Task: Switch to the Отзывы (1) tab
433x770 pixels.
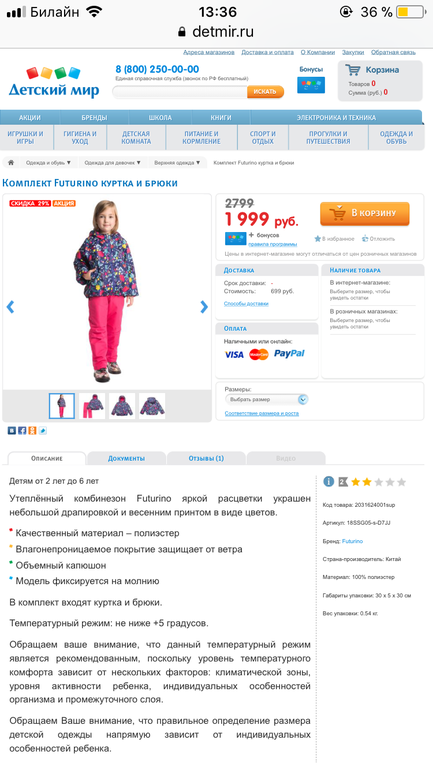Action: tap(206, 458)
